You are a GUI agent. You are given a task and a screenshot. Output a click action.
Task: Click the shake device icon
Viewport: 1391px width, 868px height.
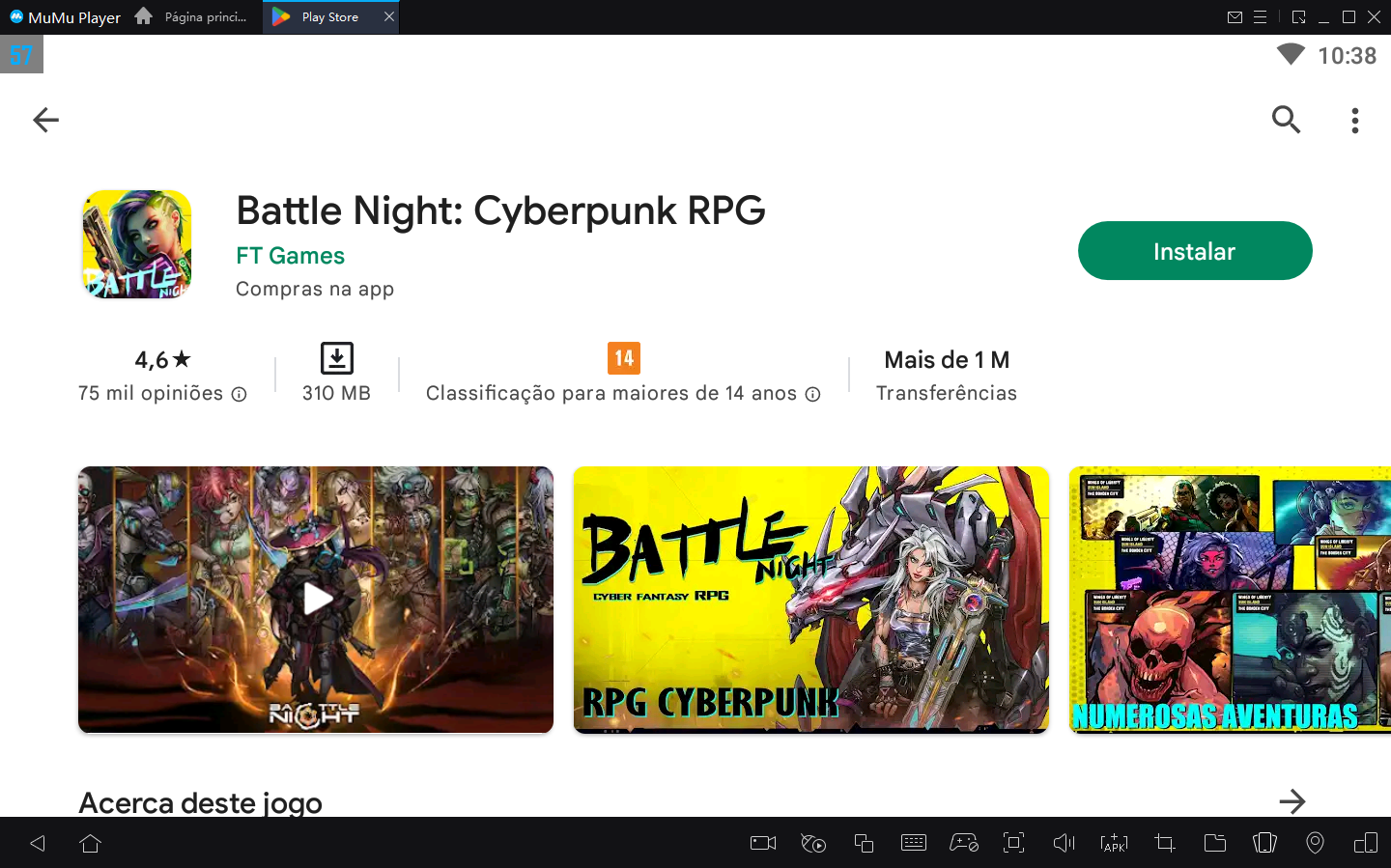pyautogui.click(x=1264, y=843)
